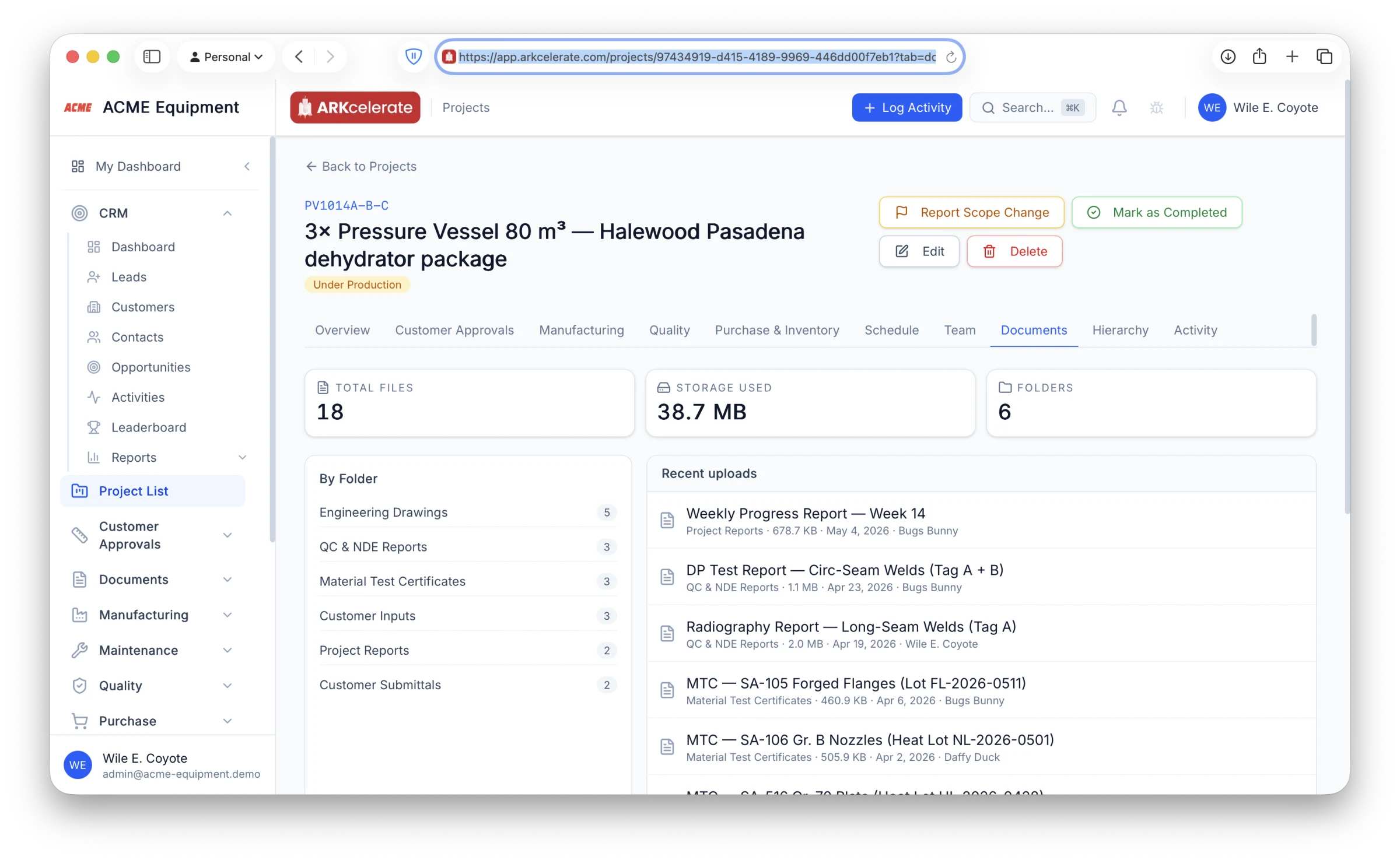
Task: Open a new browser tab with plus icon
Action: (1292, 57)
